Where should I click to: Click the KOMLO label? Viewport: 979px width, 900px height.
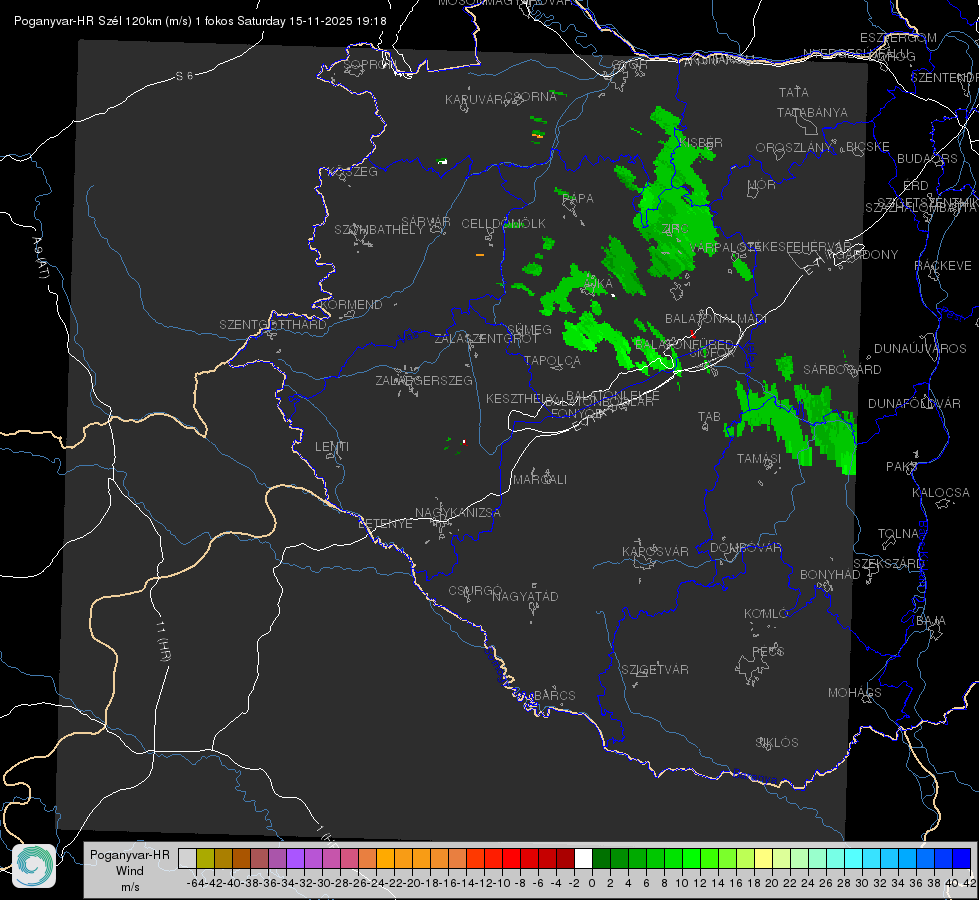pos(766,614)
